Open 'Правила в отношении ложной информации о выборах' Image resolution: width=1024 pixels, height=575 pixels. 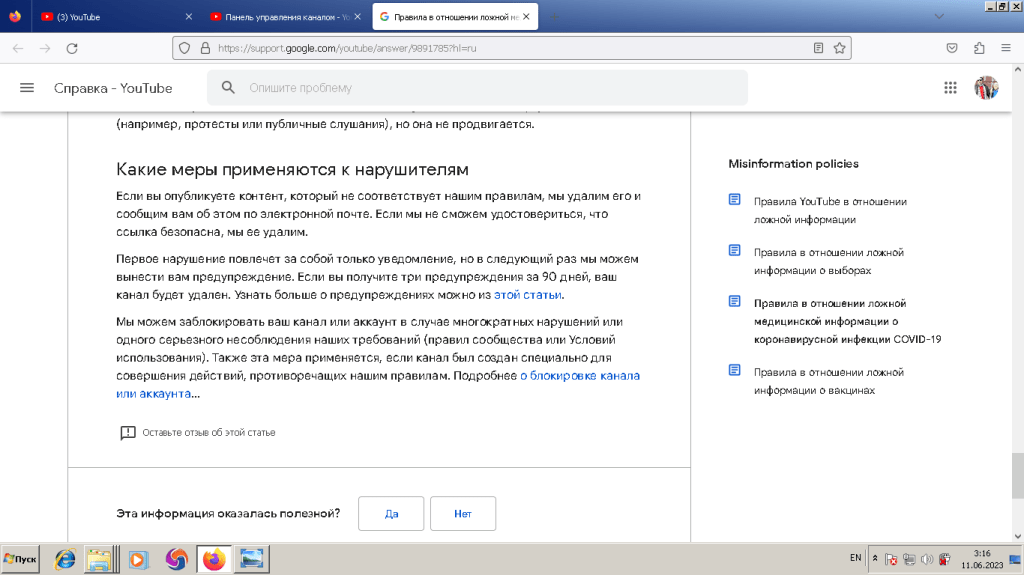828,261
